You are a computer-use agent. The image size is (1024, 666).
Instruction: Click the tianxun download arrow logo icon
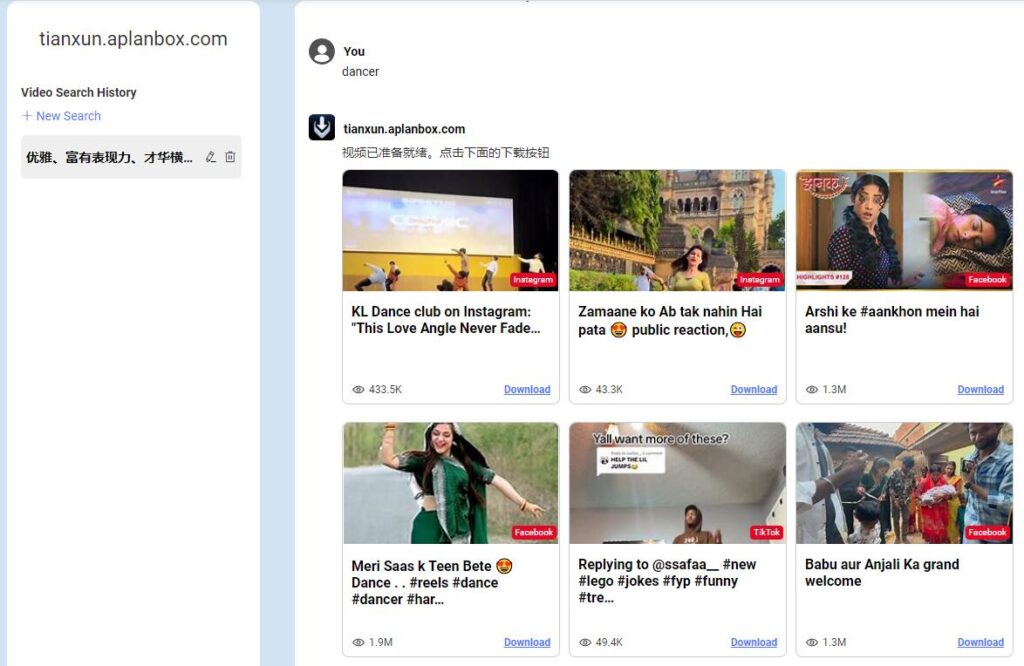click(x=321, y=127)
